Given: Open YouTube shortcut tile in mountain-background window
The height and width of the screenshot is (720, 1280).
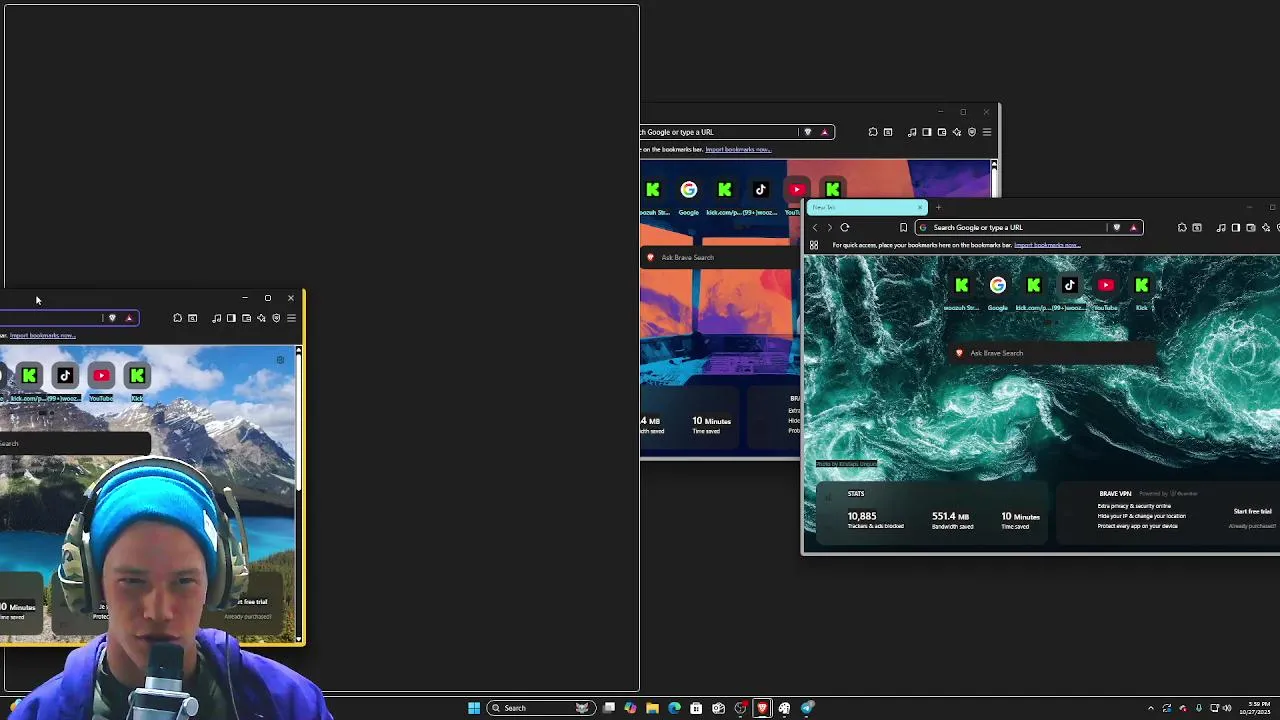Looking at the screenshot, I should [x=101, y=376].
